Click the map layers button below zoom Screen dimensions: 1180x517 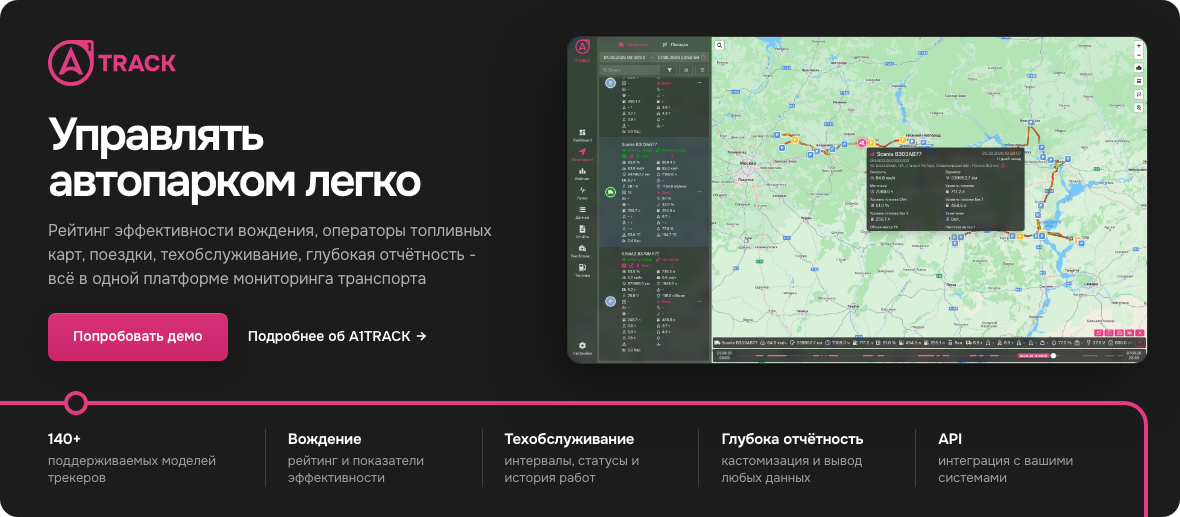click(x=1139, y=68)
